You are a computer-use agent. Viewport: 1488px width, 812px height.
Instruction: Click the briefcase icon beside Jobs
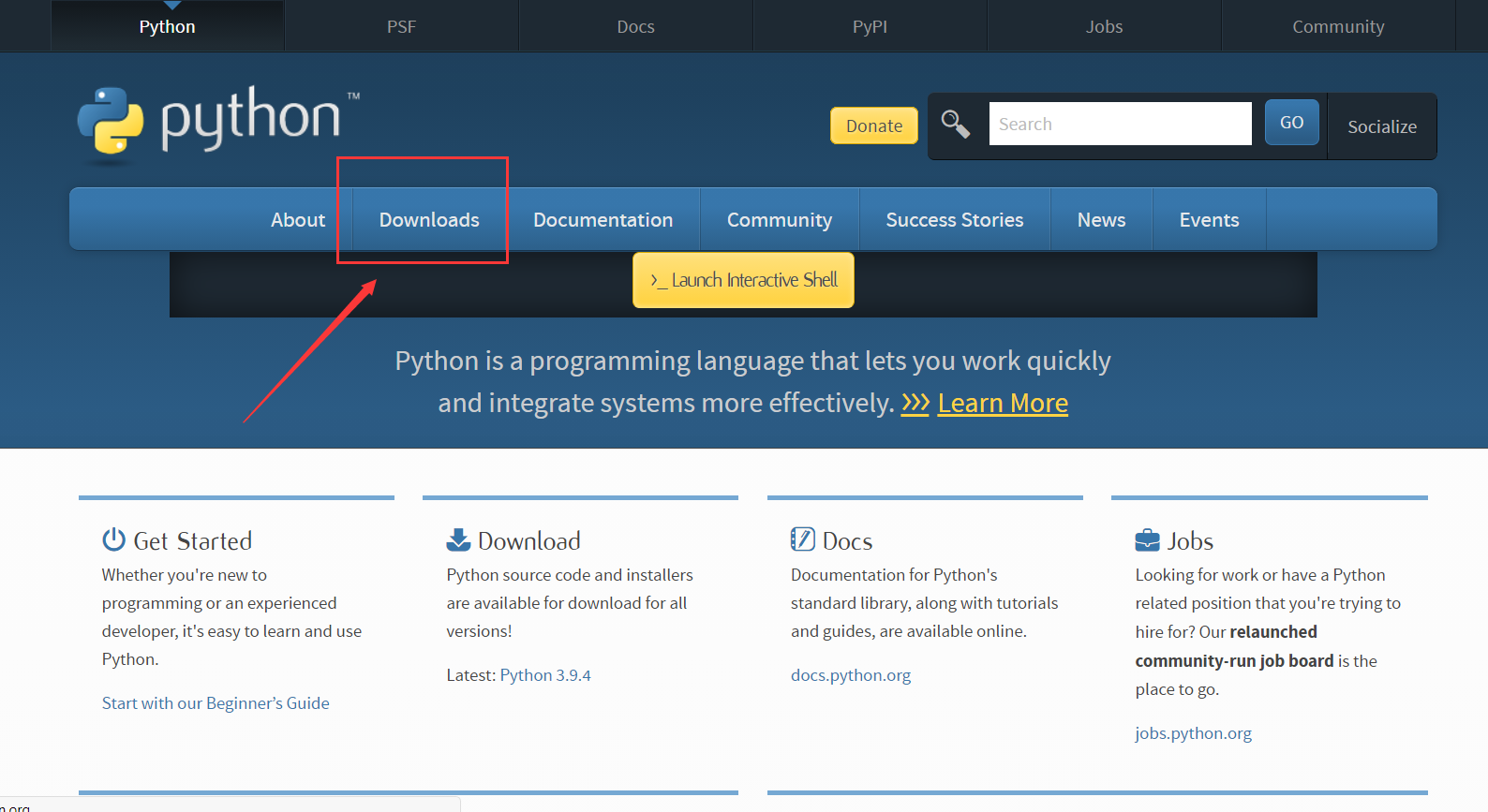(1147, 540)
